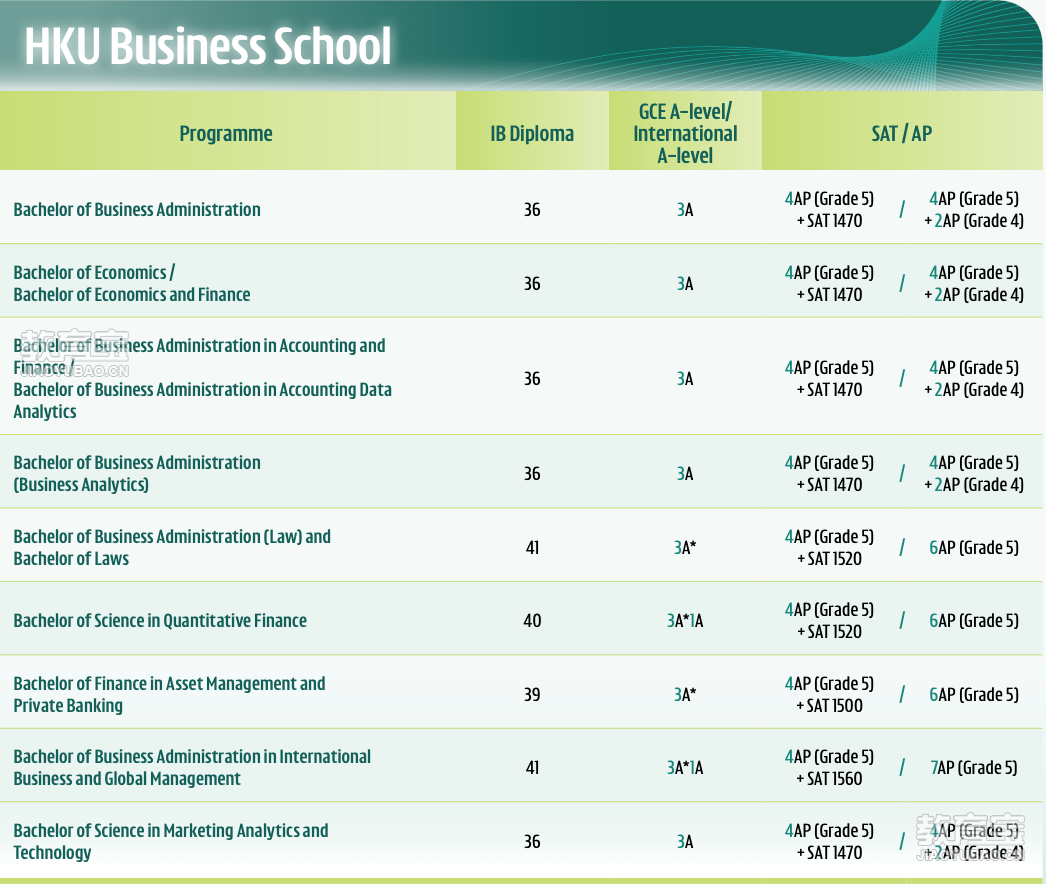Screen dimensions: 1046x884
Task: Click IB score 41 for BBA (Law)
Action: pos(532,548)
